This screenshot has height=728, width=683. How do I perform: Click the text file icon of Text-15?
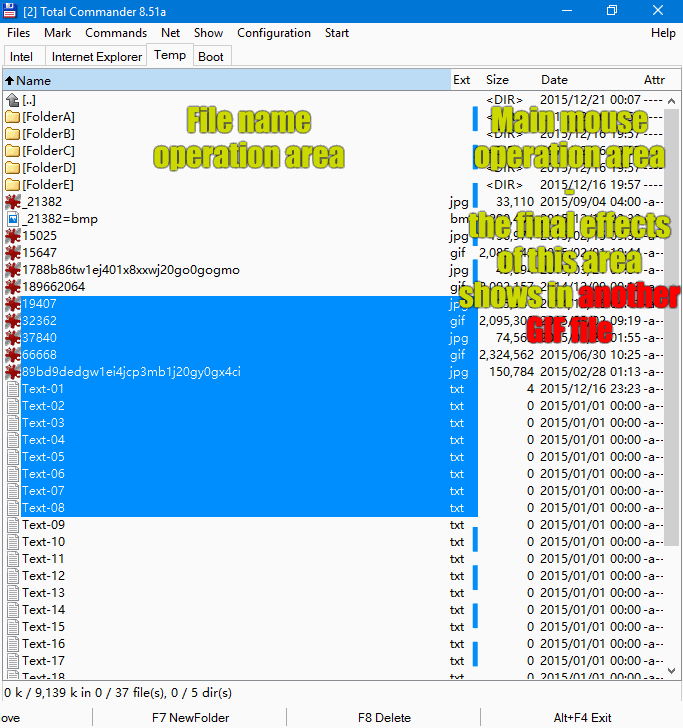[13, 627]
